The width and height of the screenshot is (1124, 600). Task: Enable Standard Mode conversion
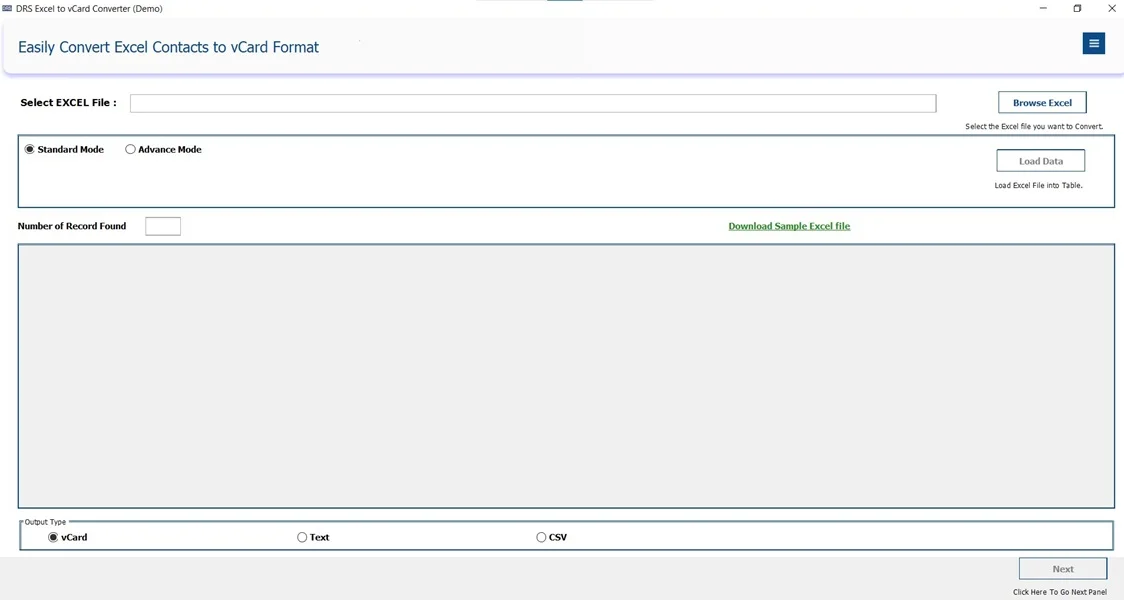[x=28, y=149]
